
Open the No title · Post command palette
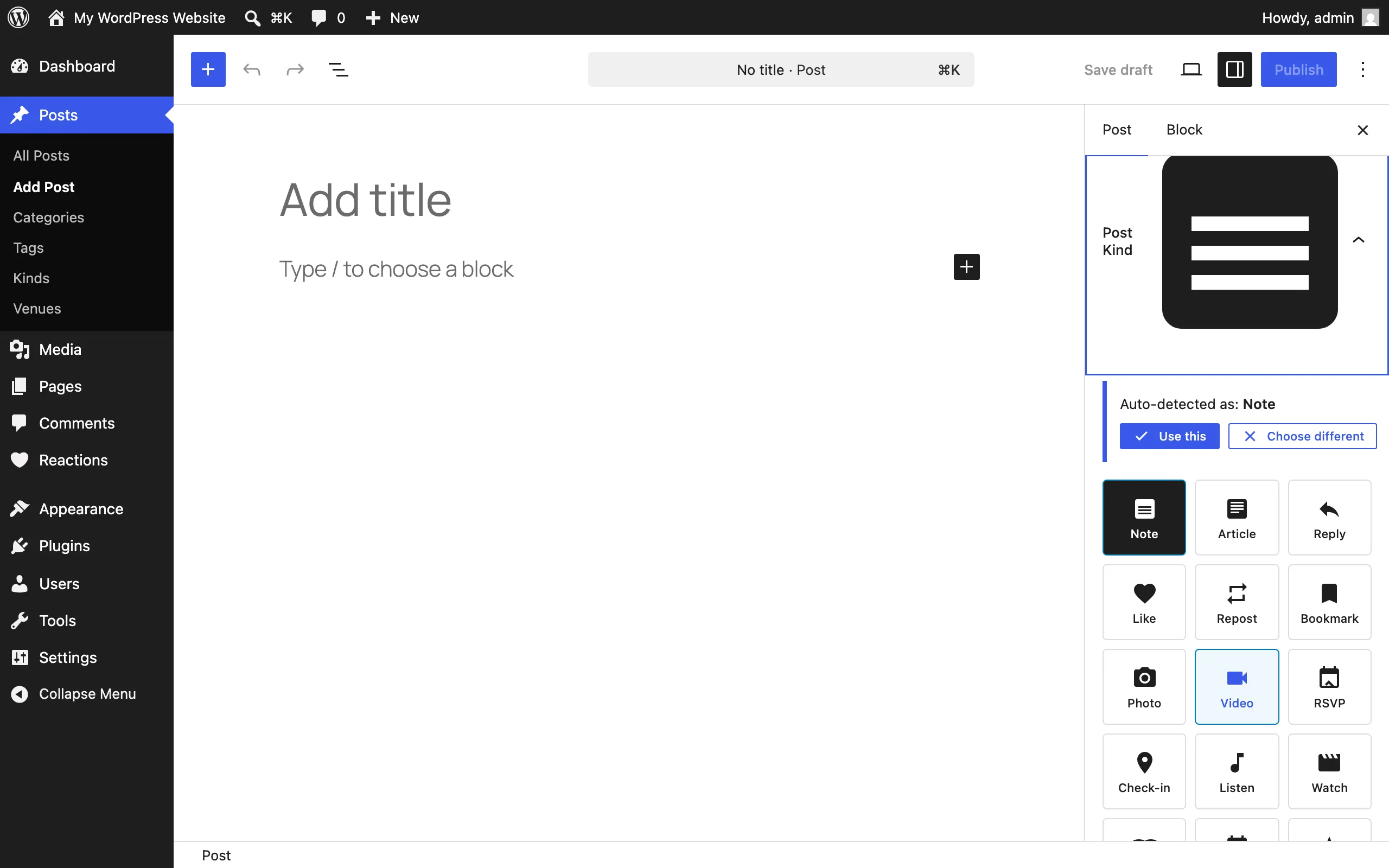pos(781,69)
